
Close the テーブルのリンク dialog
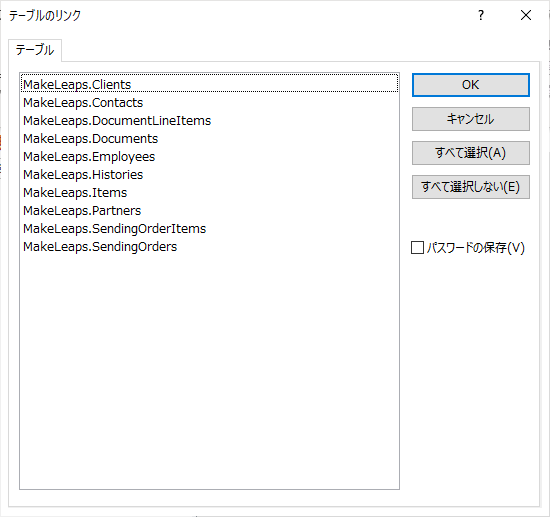click(x=526, y=15)
